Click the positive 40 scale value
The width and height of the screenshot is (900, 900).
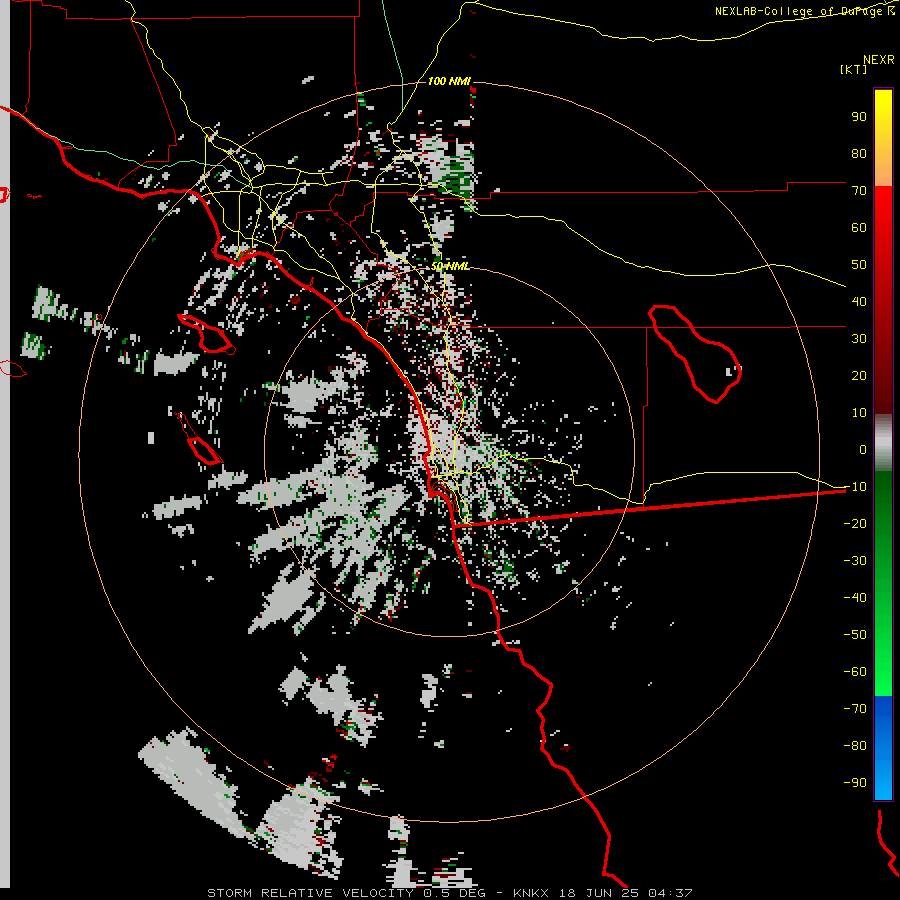(859, 302)
